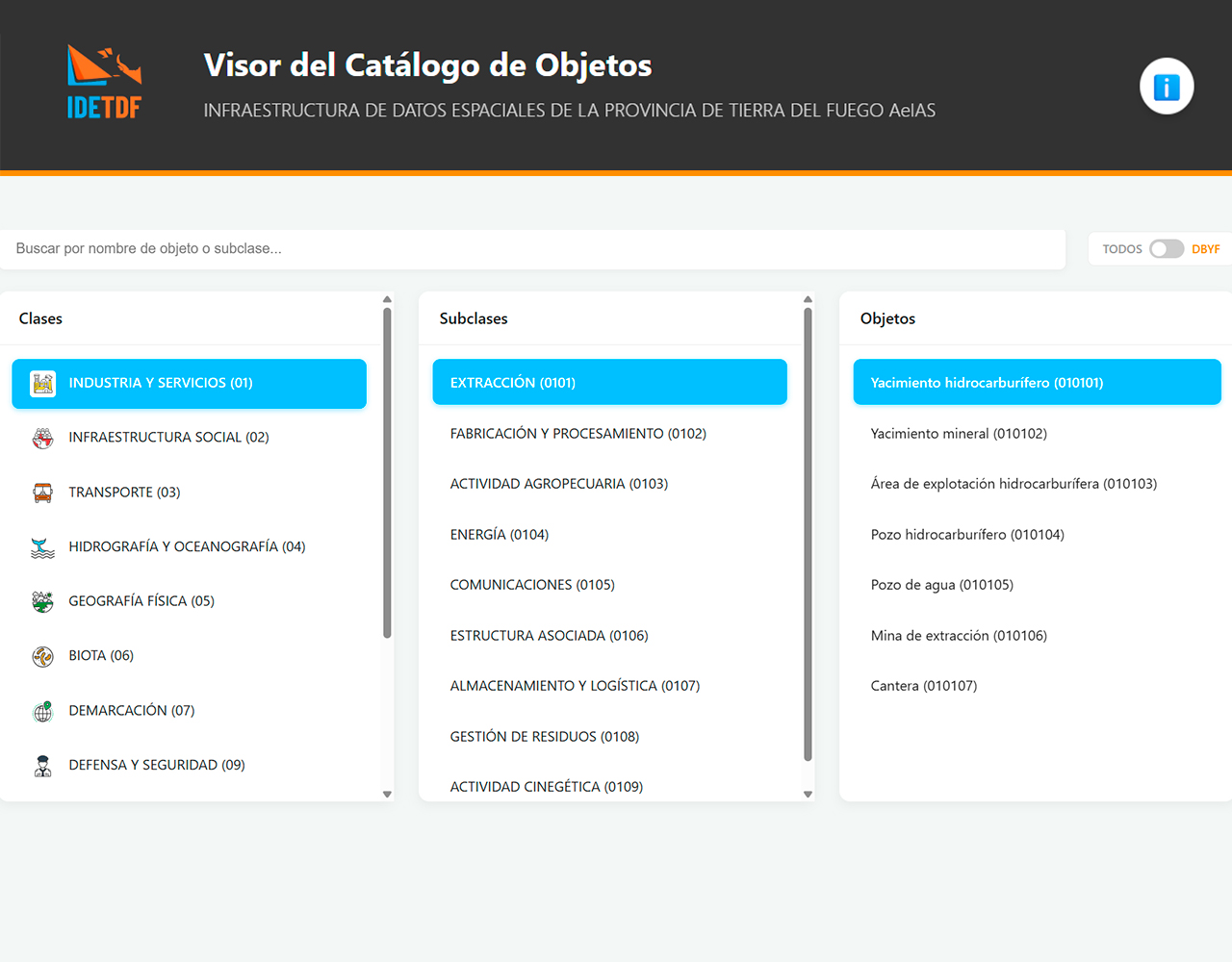1232x962 pixels.
Task: Select COMUNICACIONES (0105) subclass
Action: (532, 585)
